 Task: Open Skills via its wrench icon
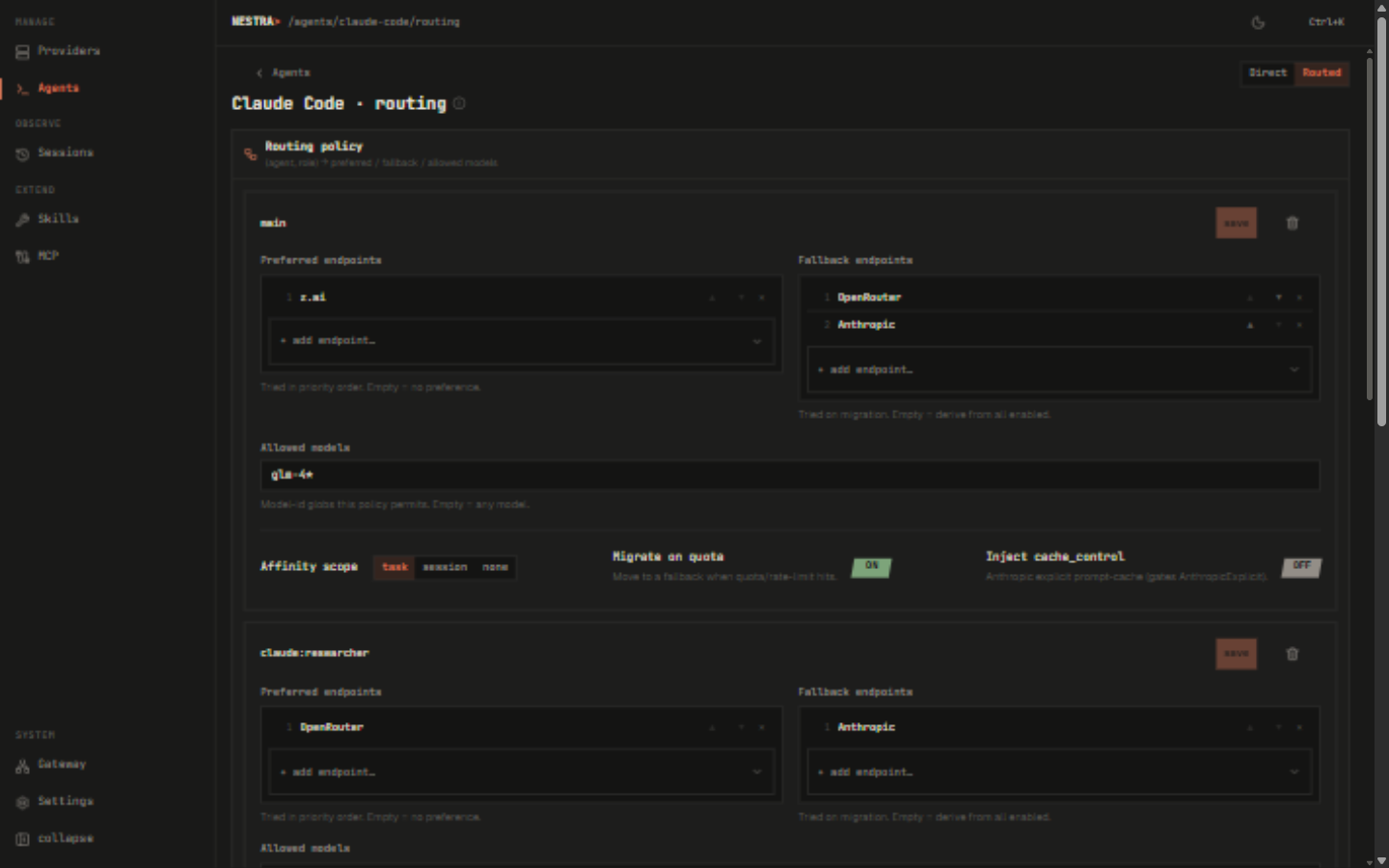(x=22, y=220)
